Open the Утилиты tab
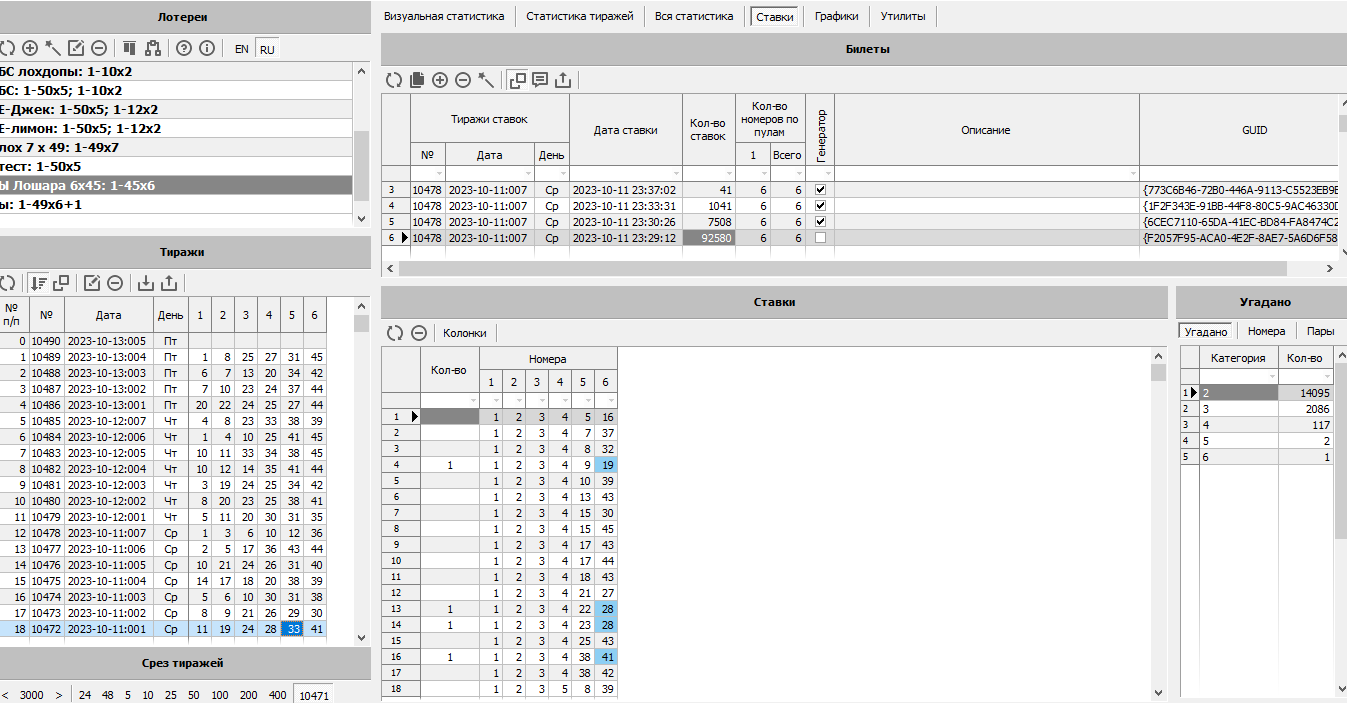Screen dimensions: 1347x703 (x=903, y=16)
